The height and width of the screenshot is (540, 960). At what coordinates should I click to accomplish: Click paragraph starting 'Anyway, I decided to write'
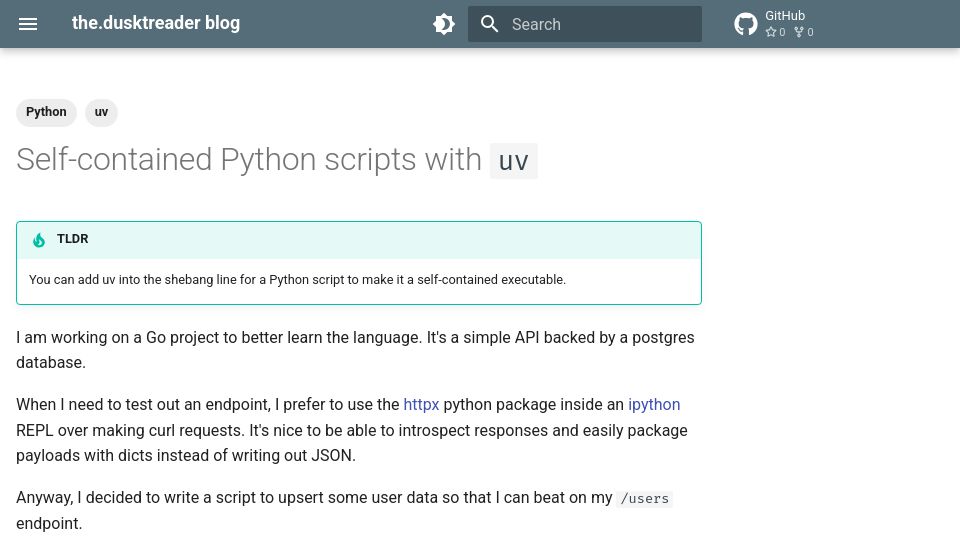[x=345, y=511]
